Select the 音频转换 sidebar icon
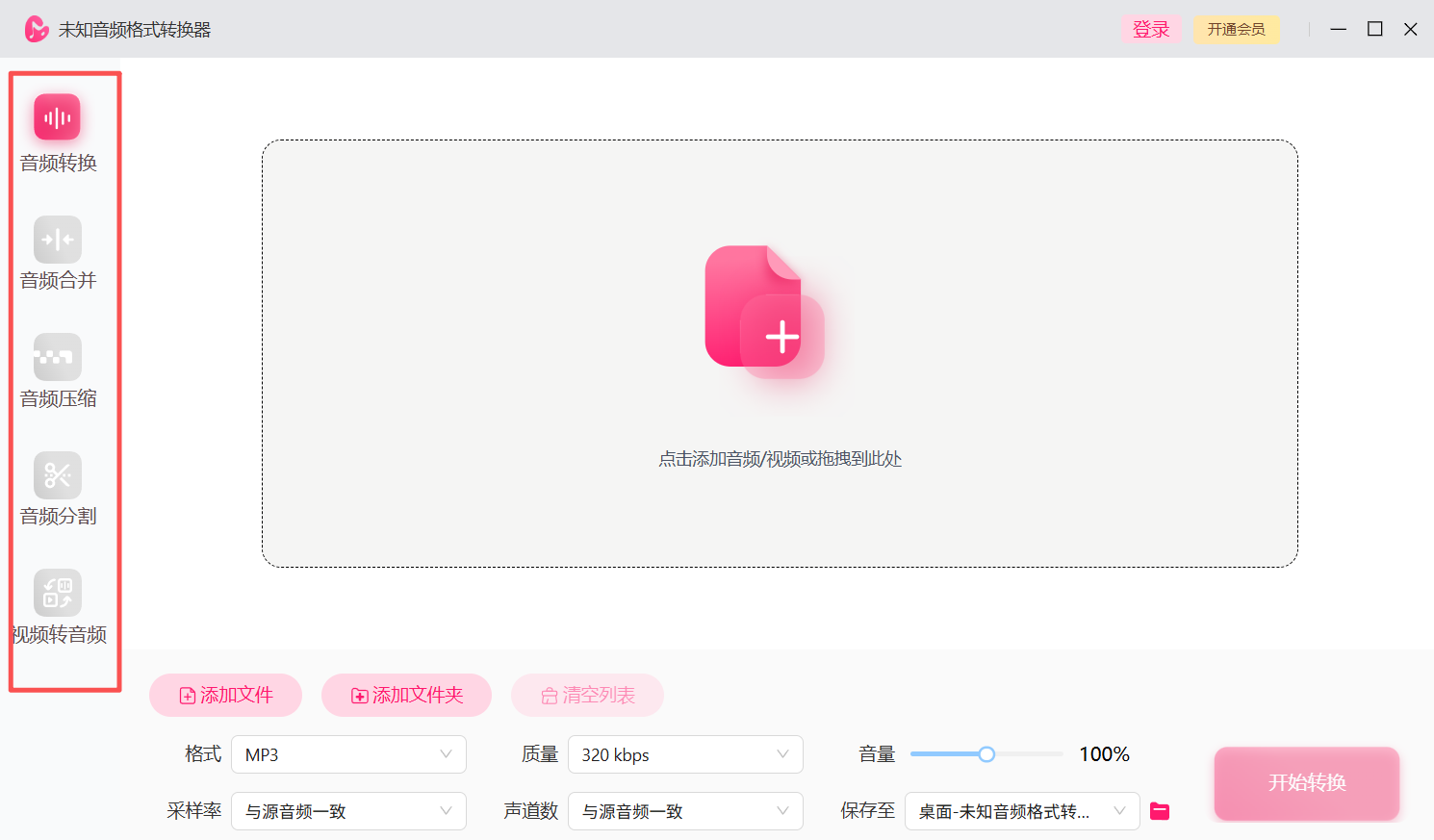Screen dimensions: 1434x840 point(57,117)
